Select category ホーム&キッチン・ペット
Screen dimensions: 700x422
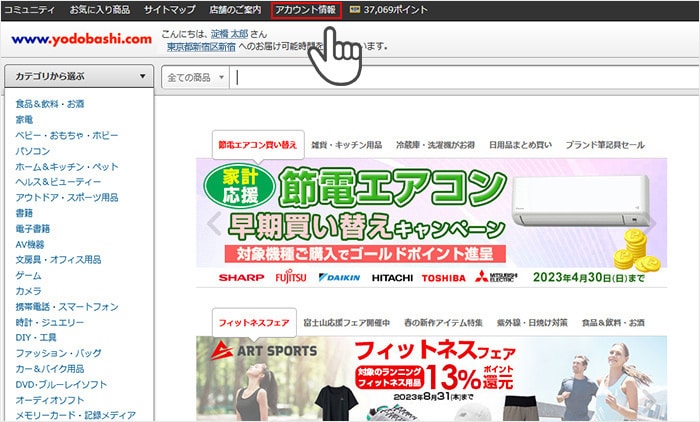pos(67,167)
